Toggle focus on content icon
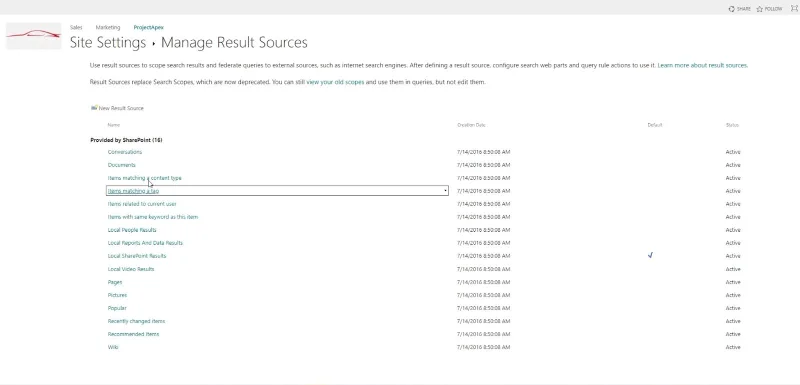 click(x=794, y=8)
